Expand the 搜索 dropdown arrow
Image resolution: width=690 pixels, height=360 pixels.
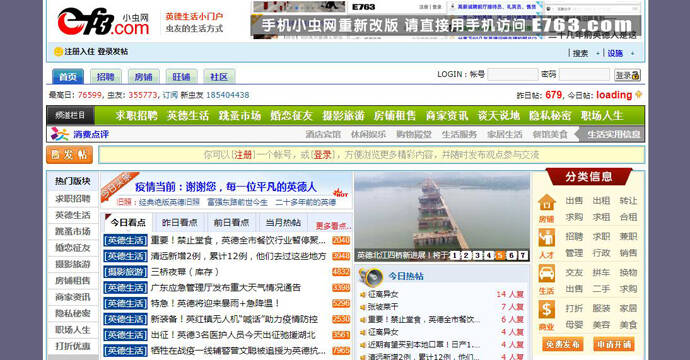(598, 53)
